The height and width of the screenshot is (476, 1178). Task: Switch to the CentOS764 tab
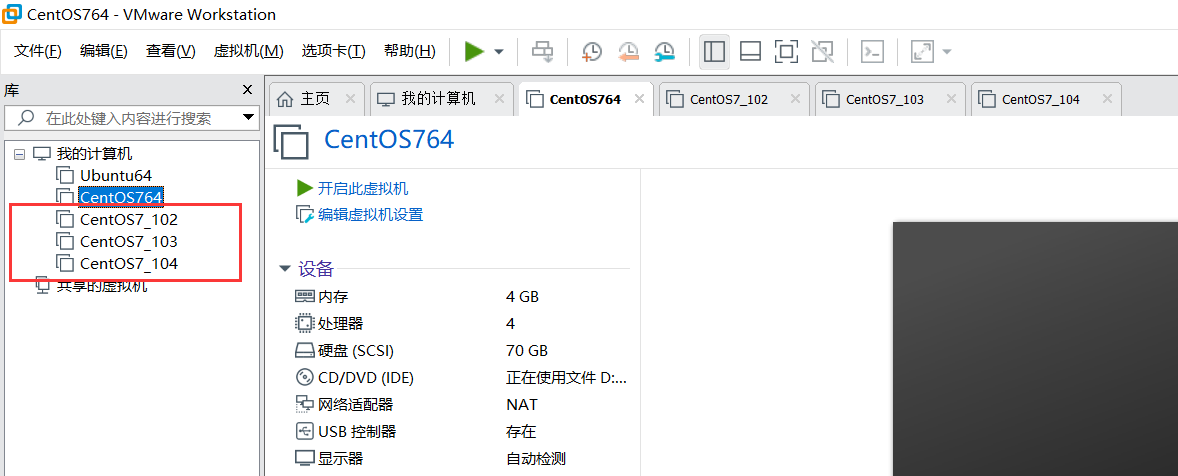[585, 99]
